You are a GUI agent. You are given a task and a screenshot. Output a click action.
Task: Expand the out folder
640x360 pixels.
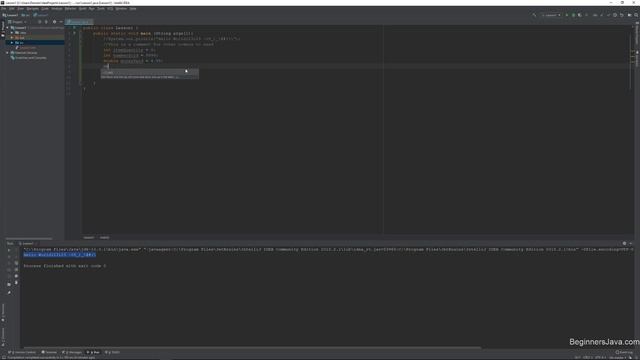click(12, 38)
